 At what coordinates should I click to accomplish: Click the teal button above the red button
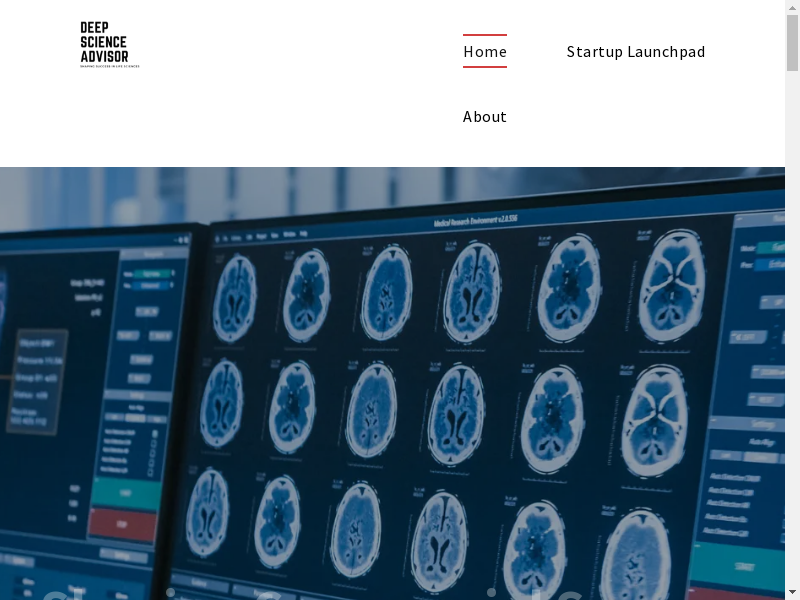pos(124,493)
